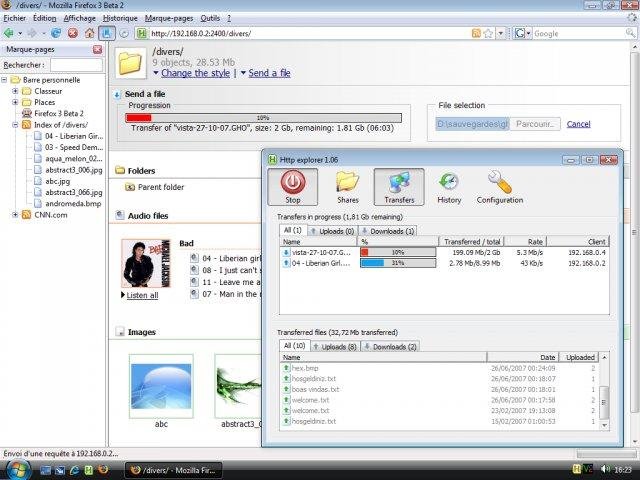Open the address bar dropdown arrow
This screenshot has width=640, height=480.
500,33
